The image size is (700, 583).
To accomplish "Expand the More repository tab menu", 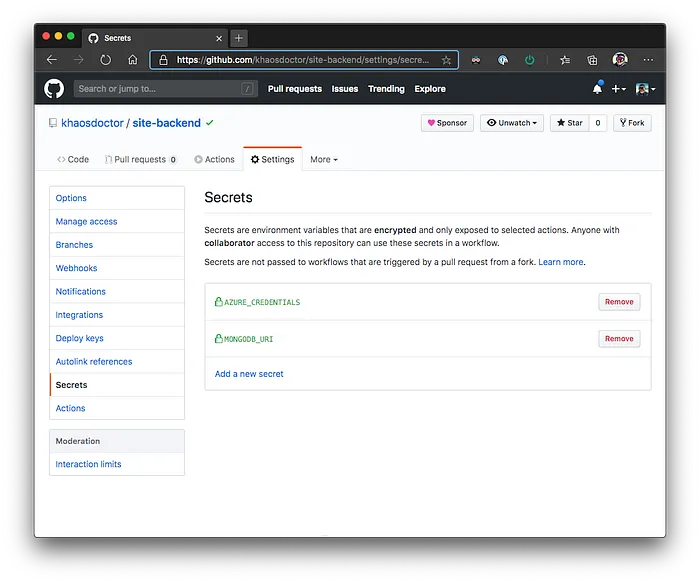I will coord(324,159).
